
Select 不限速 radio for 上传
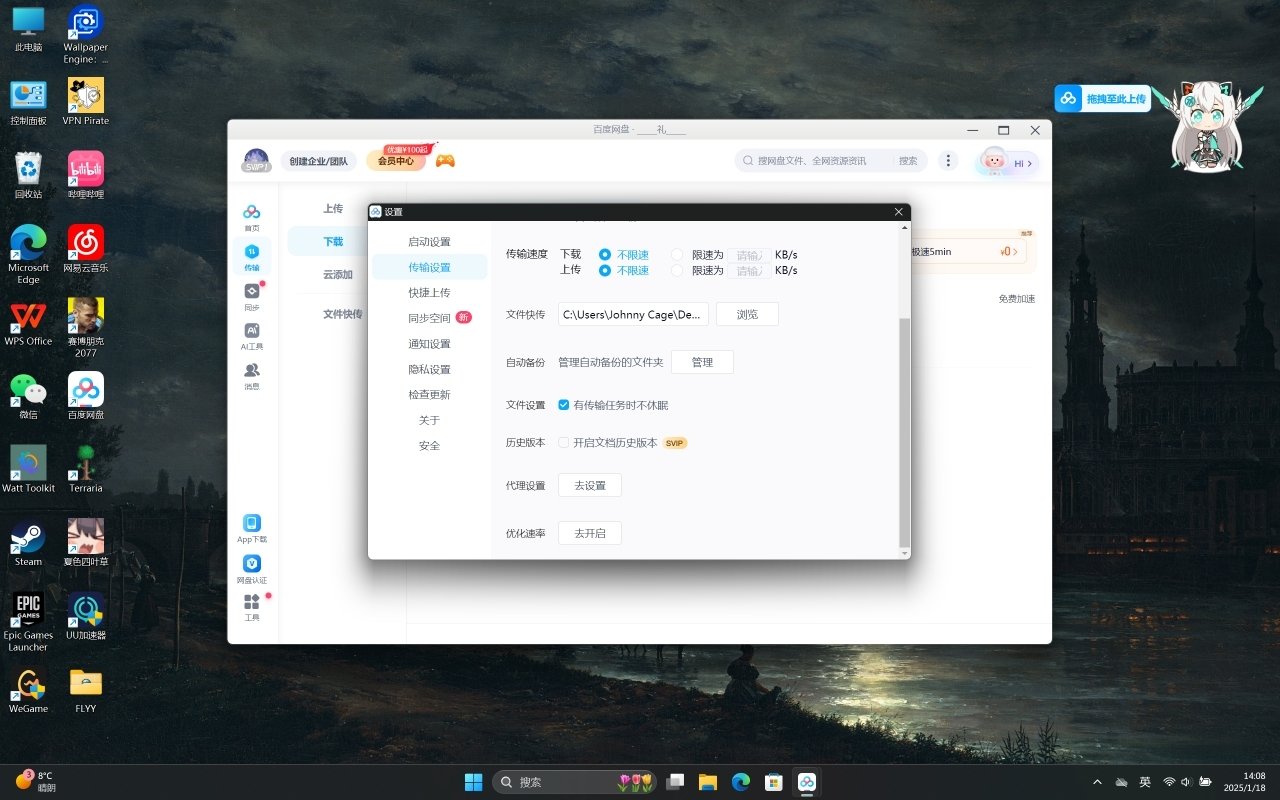[x=605, y=271]
